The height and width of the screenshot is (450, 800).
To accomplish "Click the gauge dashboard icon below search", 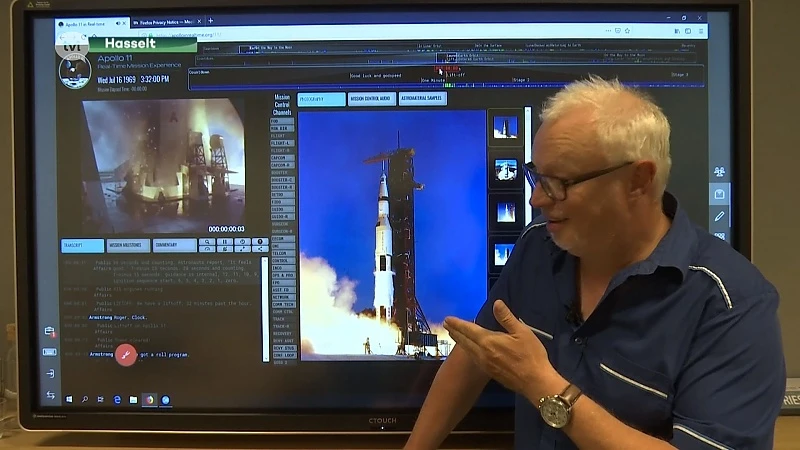I will point(207,249).
